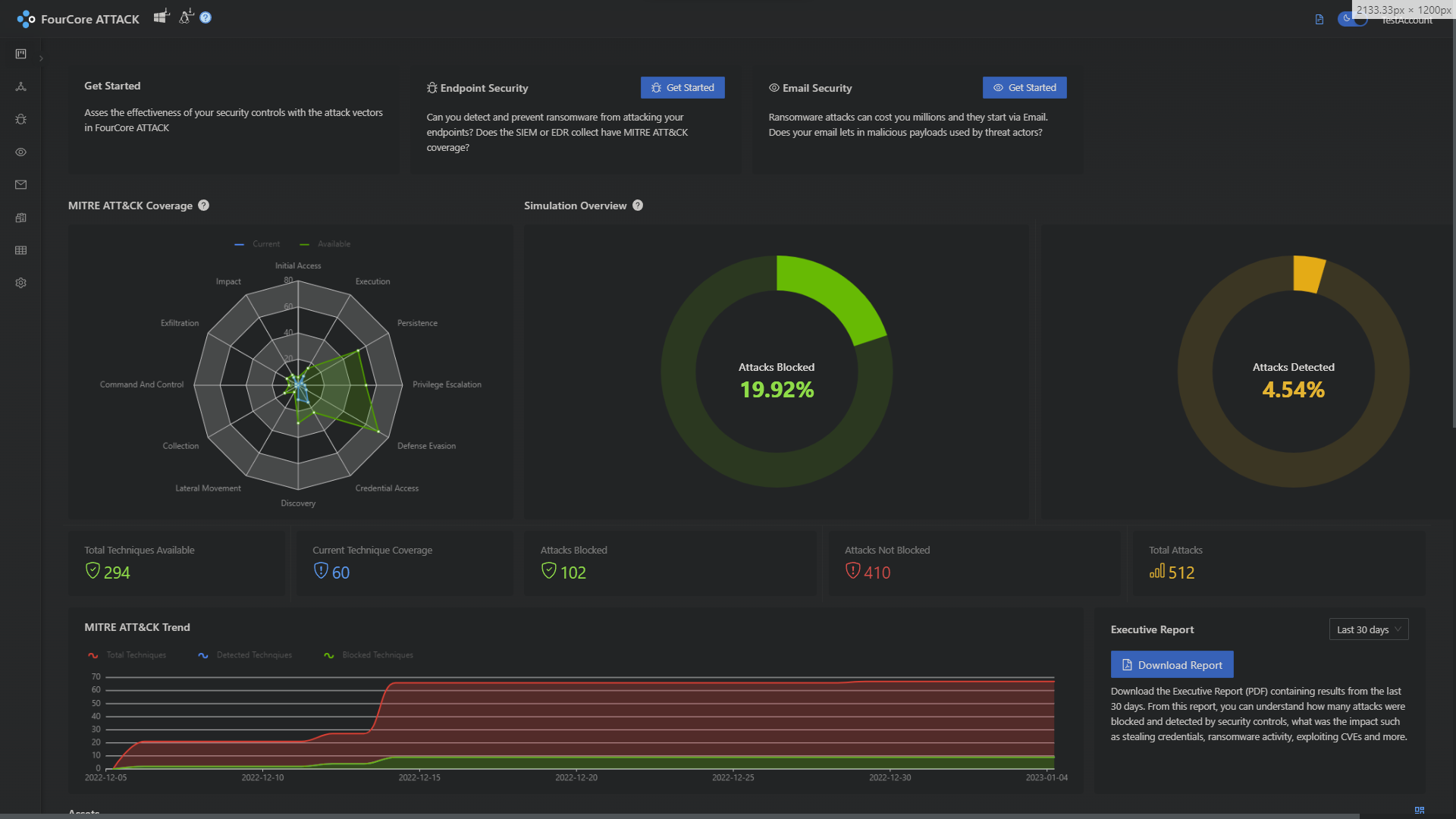The height and width of the screenshot is (819, 1456).
Task: Toggle the dark mode moon switch
Action: tap(1353, 19)
